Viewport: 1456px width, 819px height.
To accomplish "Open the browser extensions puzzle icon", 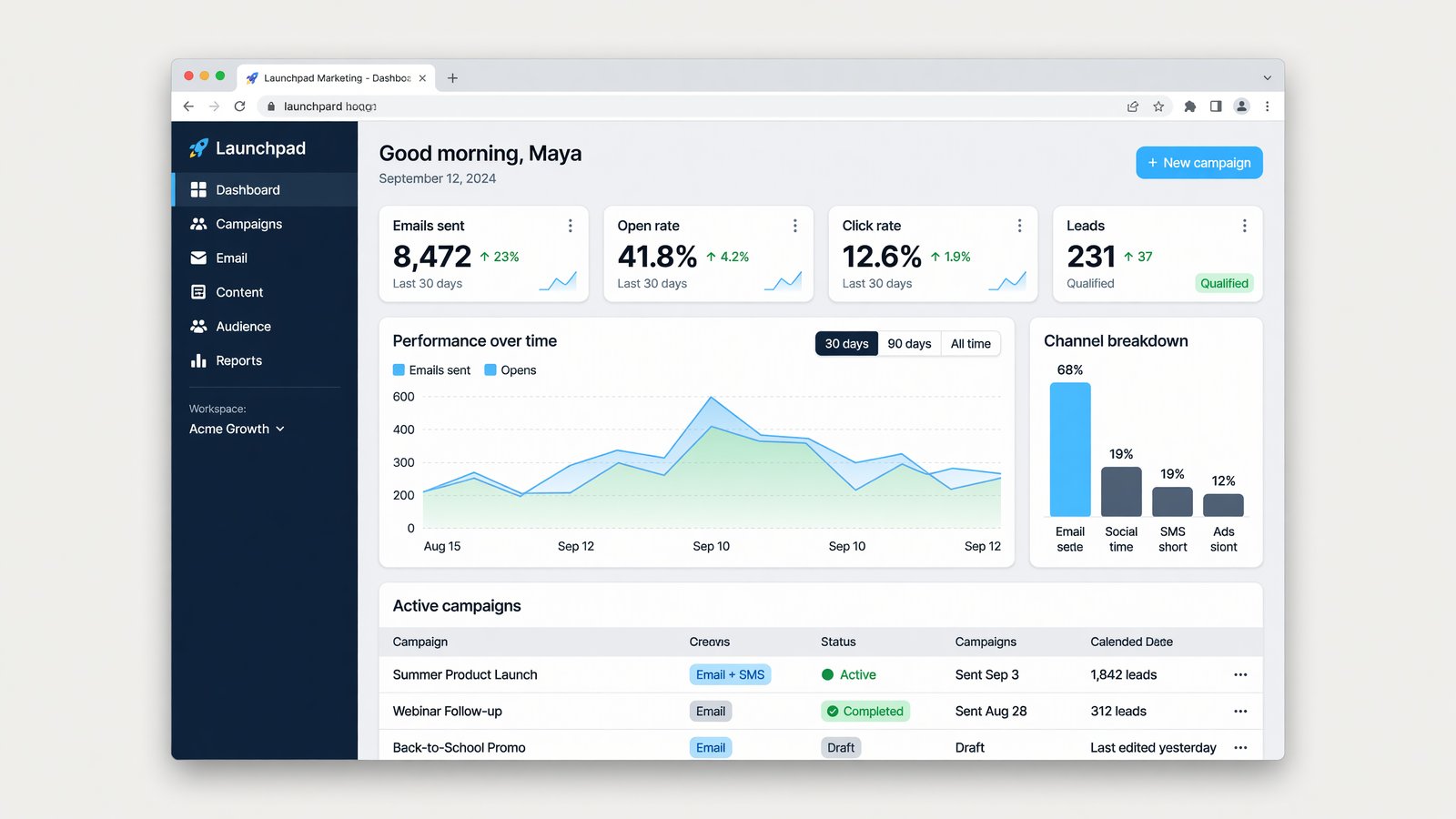I will (1189, 106).
